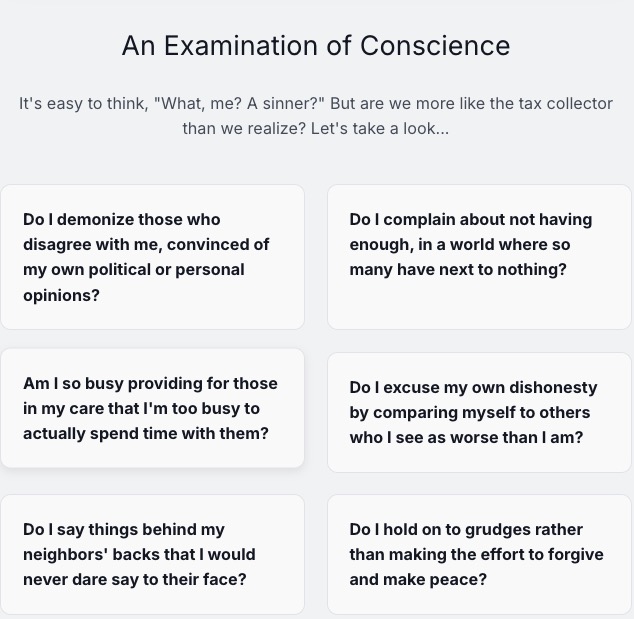Click the words "and make peace?"
634x619 pixels.
[x=418, y=579]
